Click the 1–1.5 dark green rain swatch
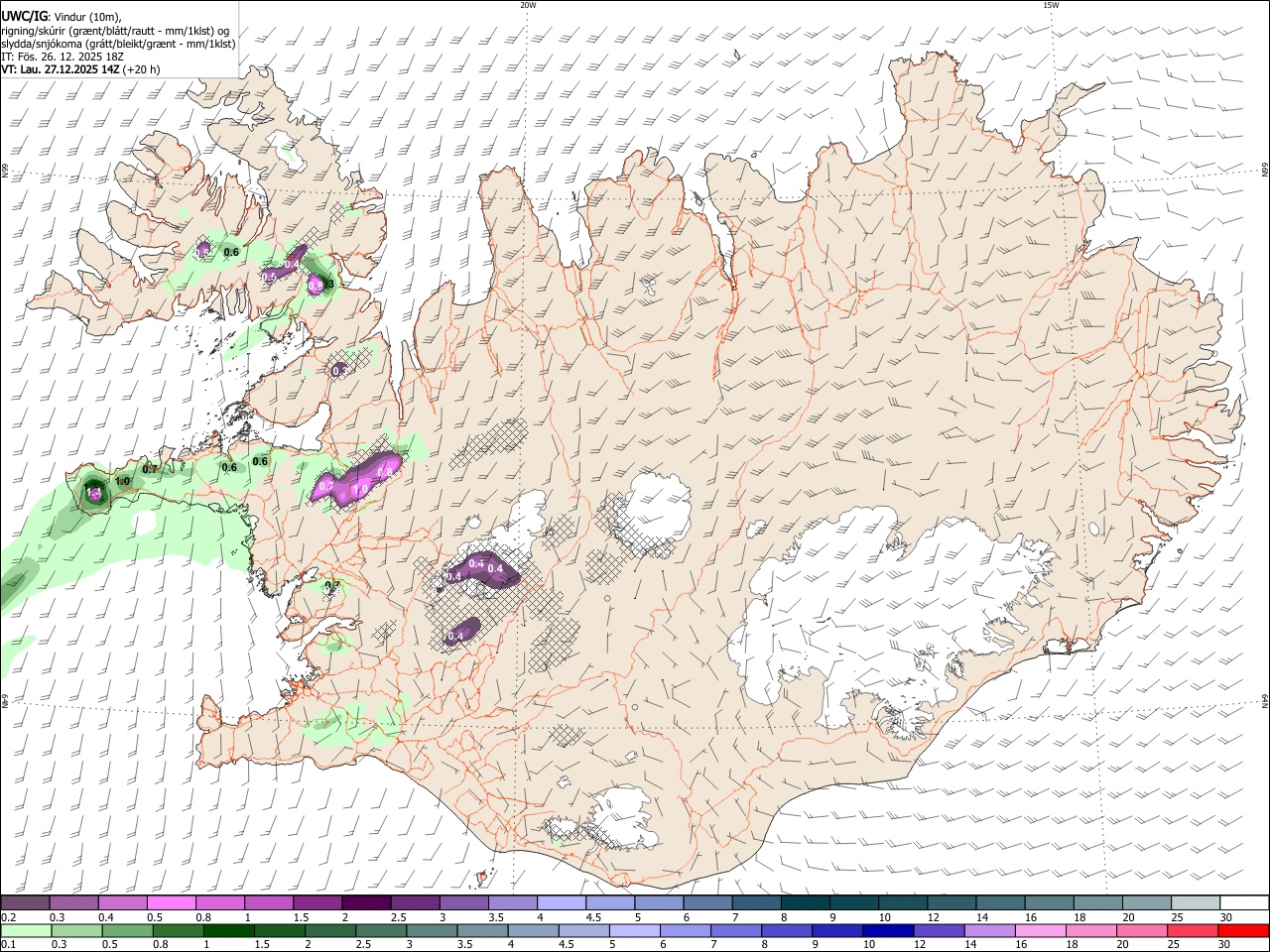The width and height of the screenshot is (1270, 952). click(x=229, y=930)
